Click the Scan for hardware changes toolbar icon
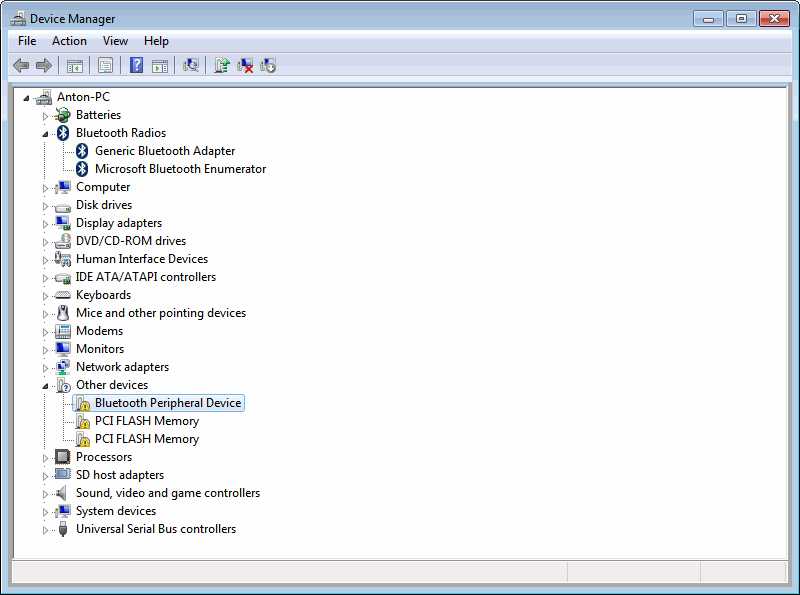 pyautogui.click(x=191, y=65)
